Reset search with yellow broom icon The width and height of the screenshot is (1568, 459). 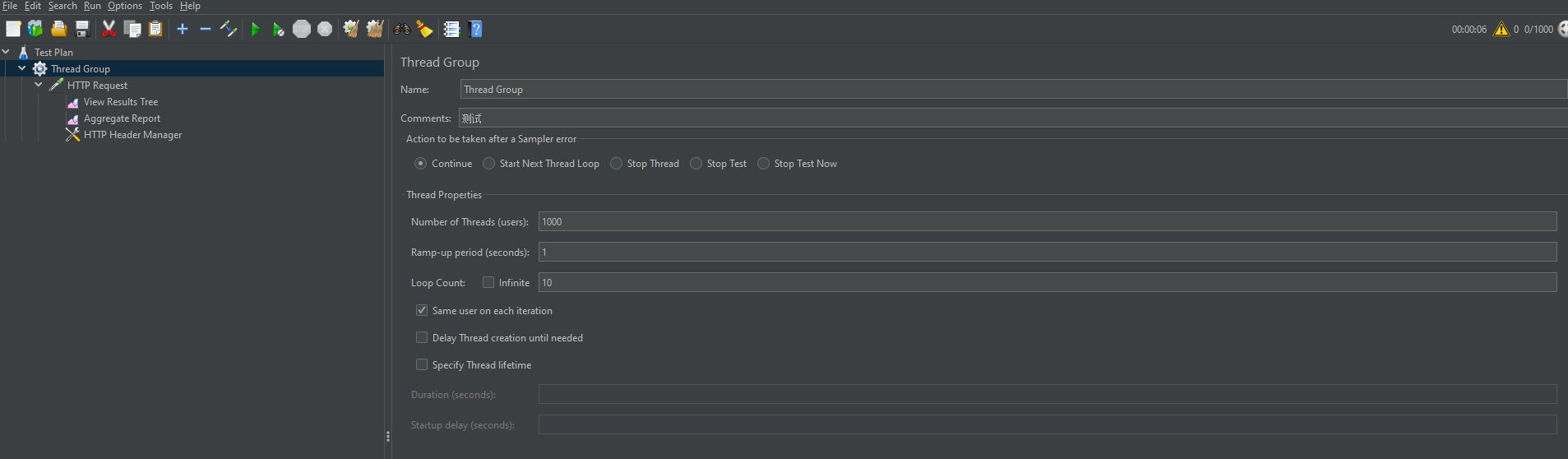[x=425, y=29]
